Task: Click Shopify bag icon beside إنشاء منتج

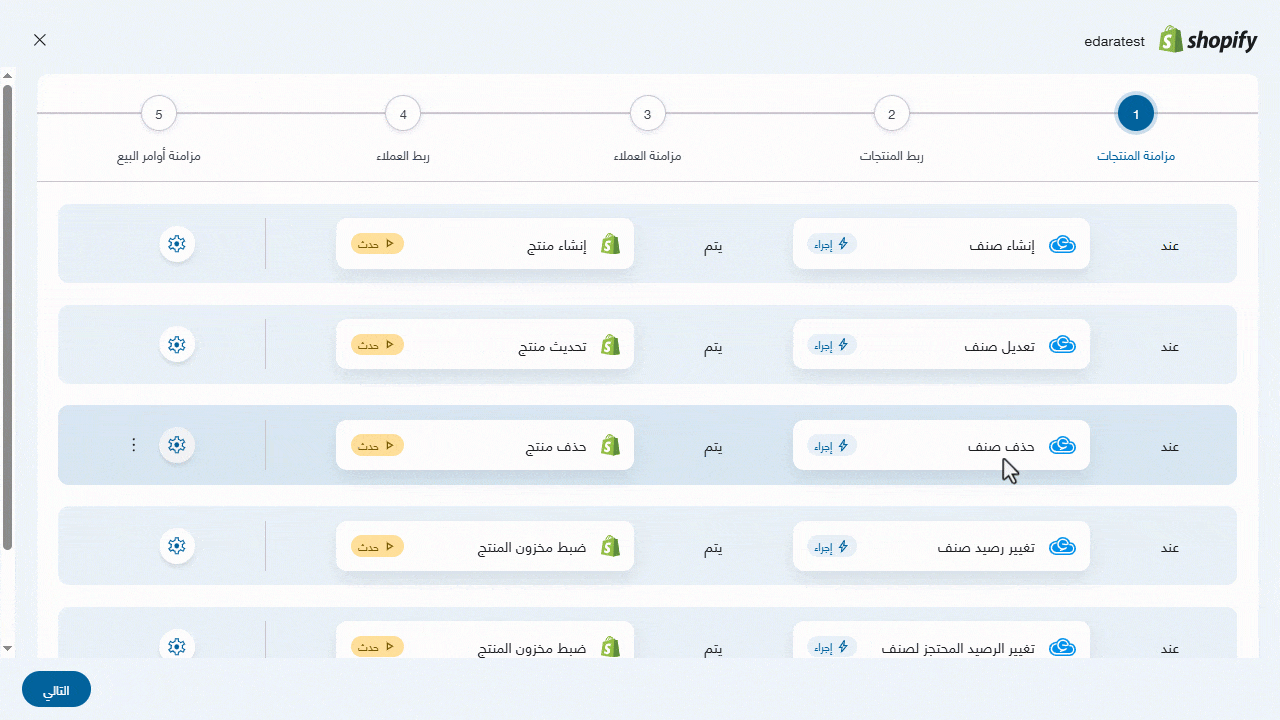Action: 610,244
